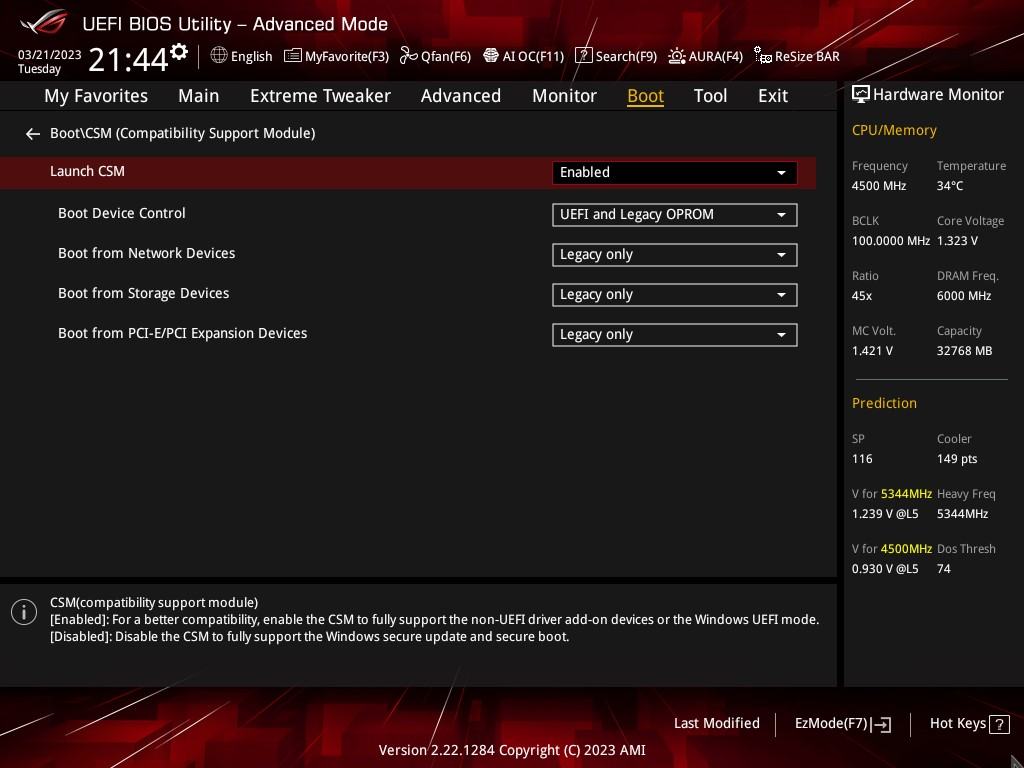Open the Hot Keys help
Screen dimensions: 1024x768
pos(969,724)
